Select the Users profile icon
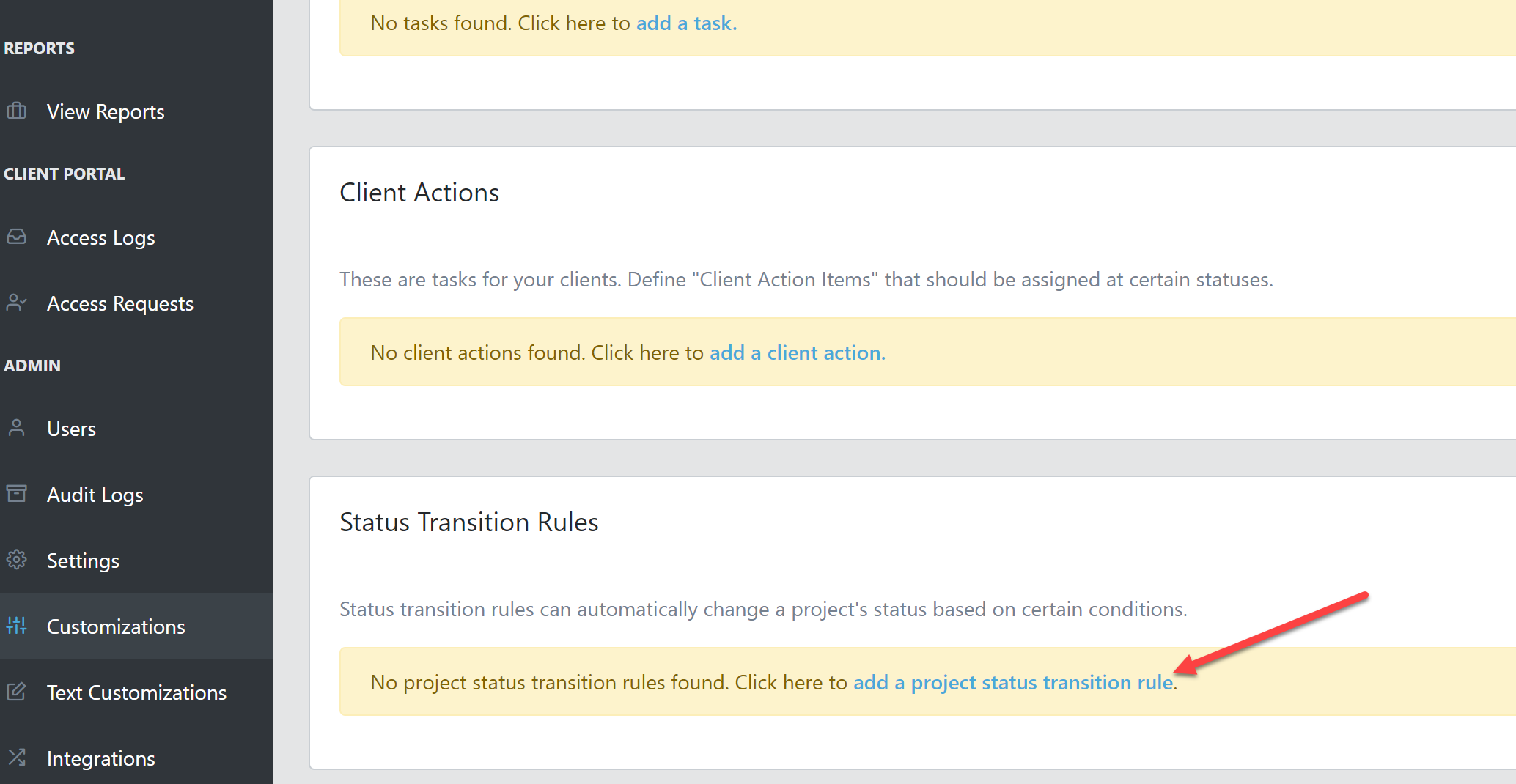The height and width of the screenshot is (784, 1516). tap(16, 428)
